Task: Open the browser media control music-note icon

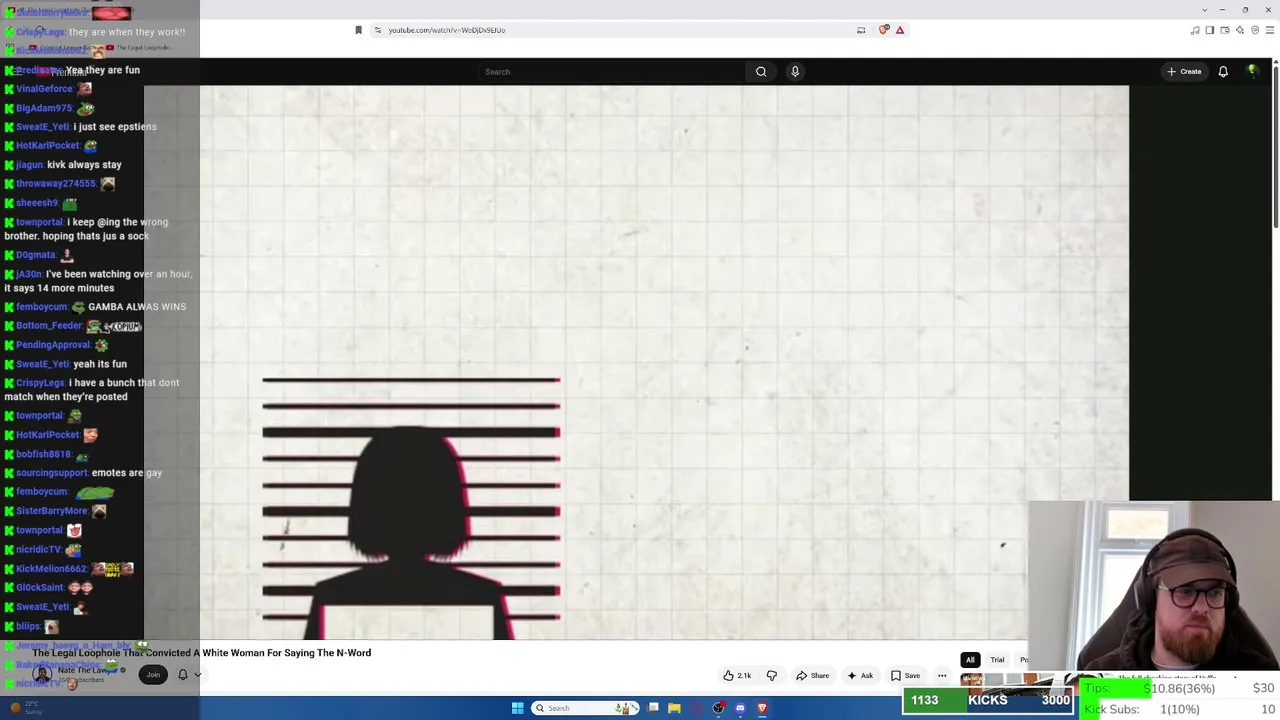Action: pos(1195,30)
